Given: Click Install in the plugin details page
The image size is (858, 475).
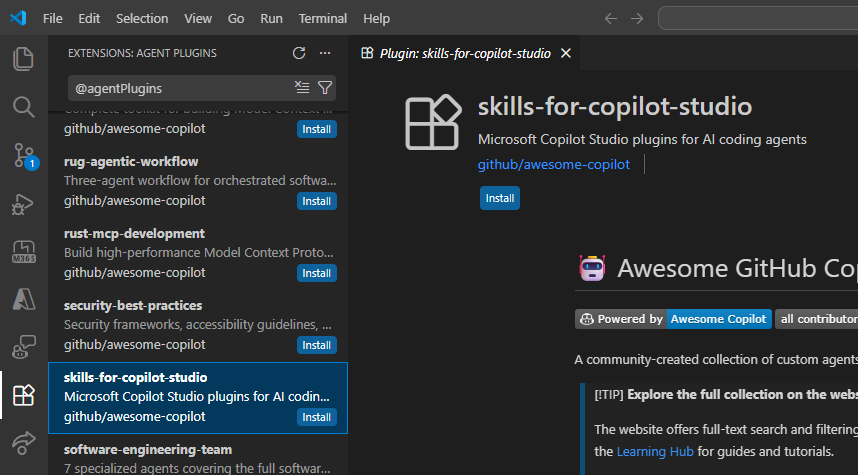Looking at the screenshot, I should pyautogui.click(x=500, y=198).
